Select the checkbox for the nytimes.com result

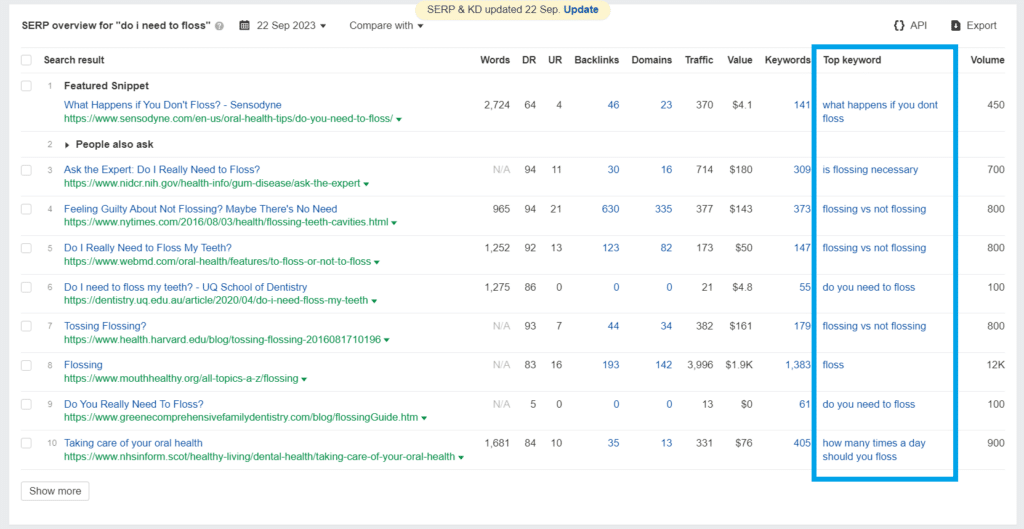pyautogui.click(x=26, y=209)
